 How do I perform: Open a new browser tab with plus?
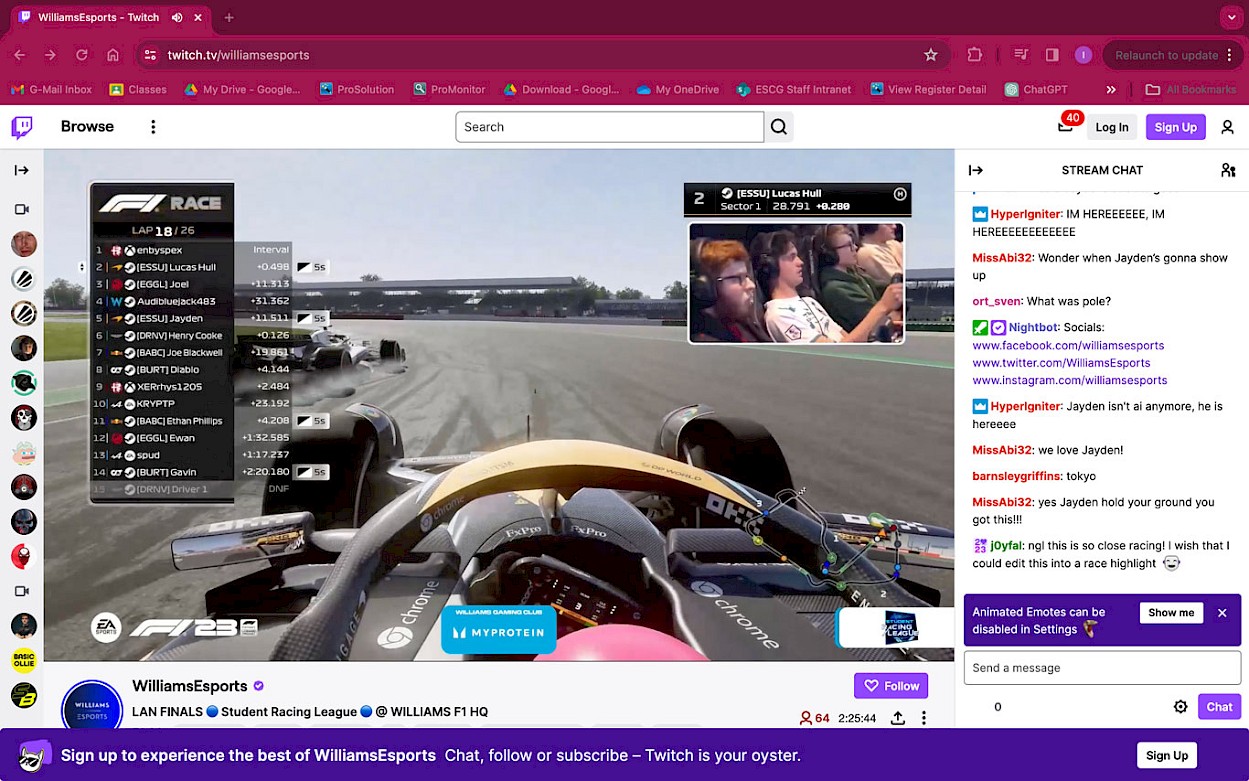(x=229, y=18)
